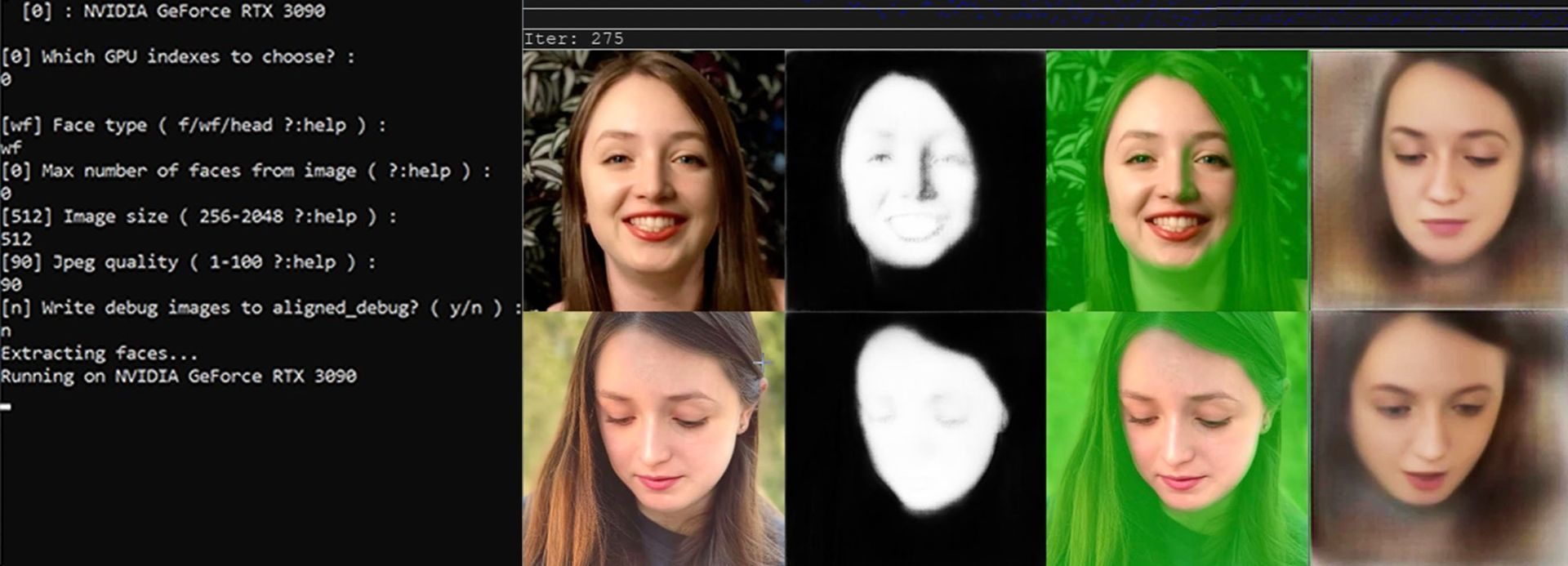1568x566 pixels.
Task: Click the bottom row green-tinted face overlay
Action: [x=1176, y=439]
